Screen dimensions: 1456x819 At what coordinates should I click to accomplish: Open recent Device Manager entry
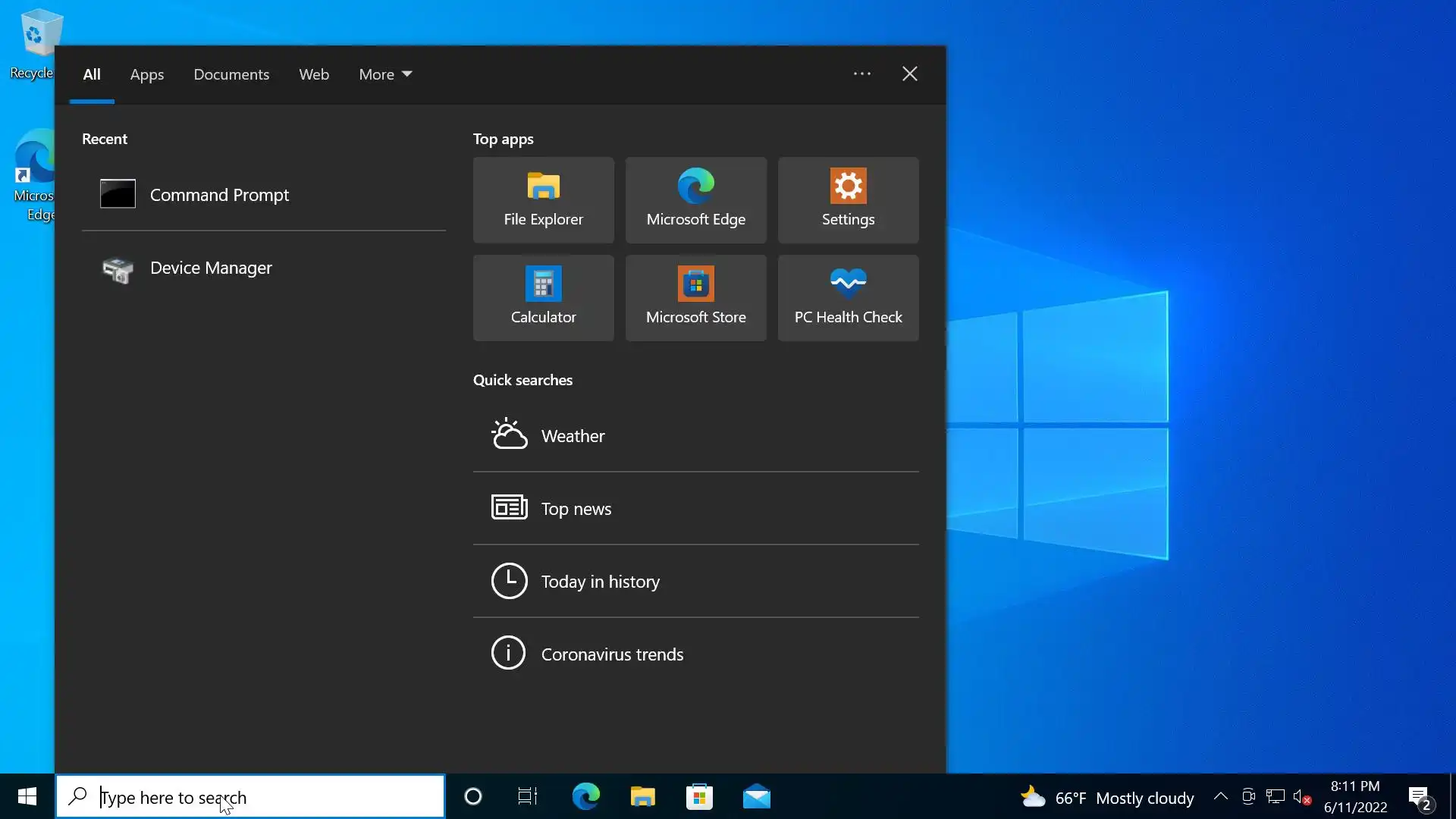click(211, 268)
